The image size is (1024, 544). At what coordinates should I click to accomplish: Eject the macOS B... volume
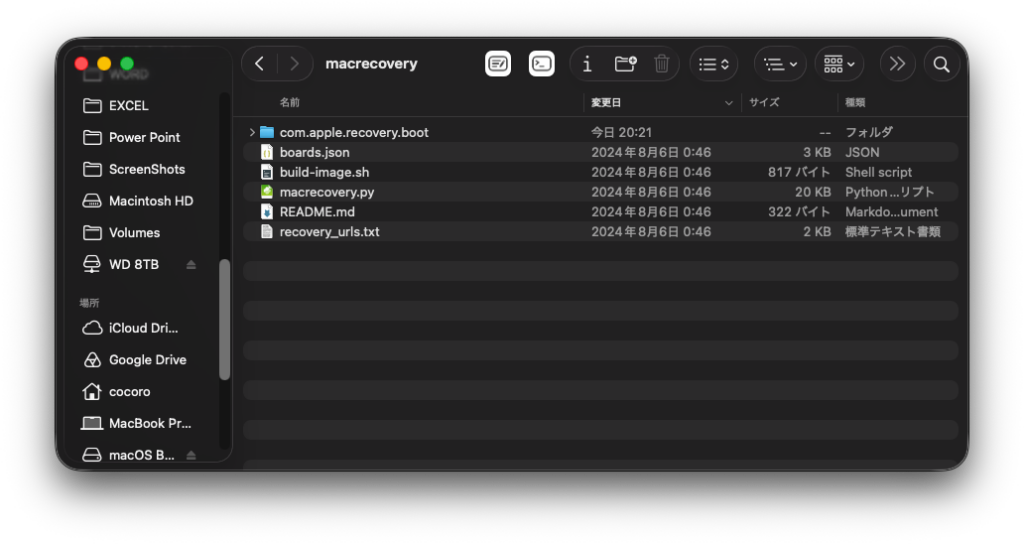[191, 455]
